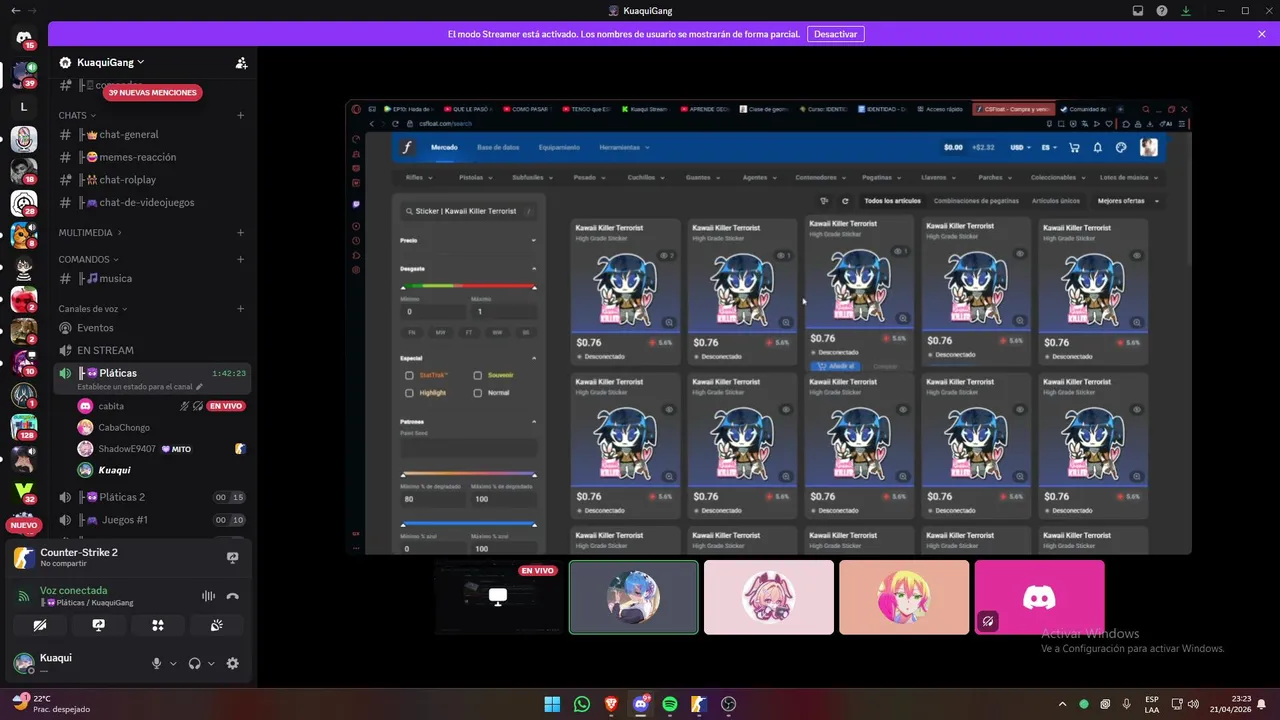Mute the microphone

(x=156, y=663)
